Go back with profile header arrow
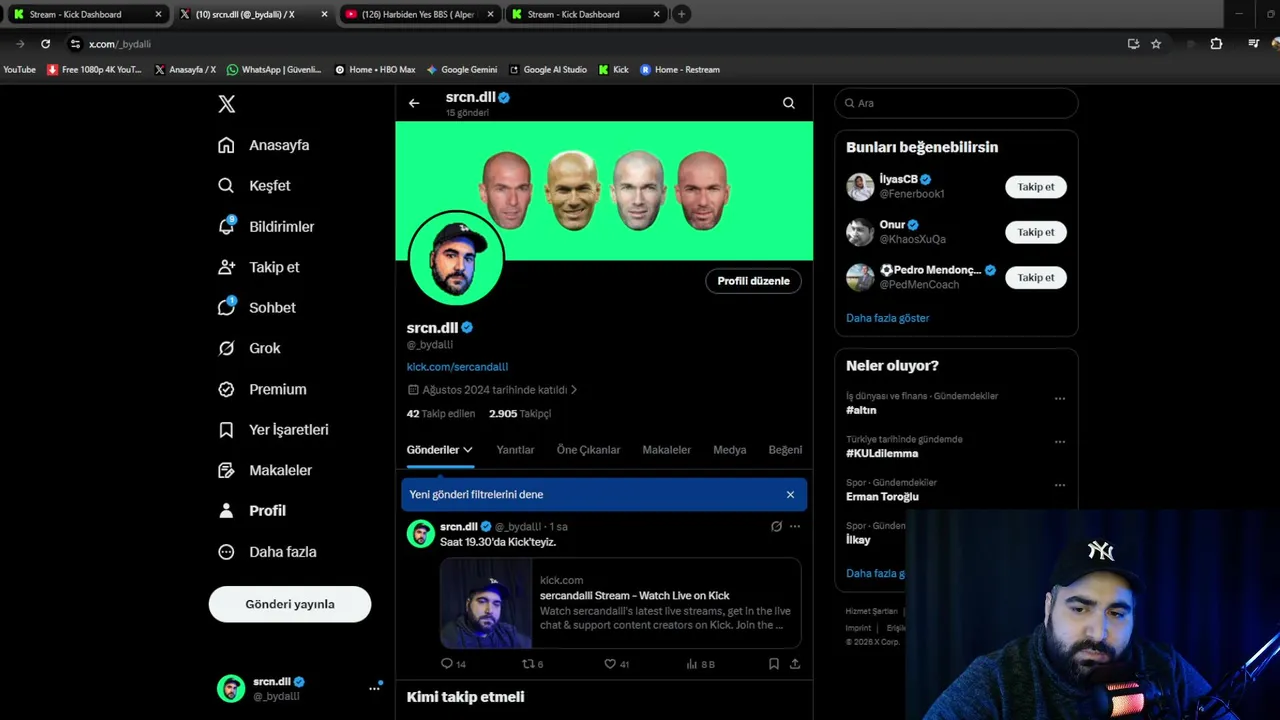This screenshot has width=1280, height=720. tap(414, 103)
